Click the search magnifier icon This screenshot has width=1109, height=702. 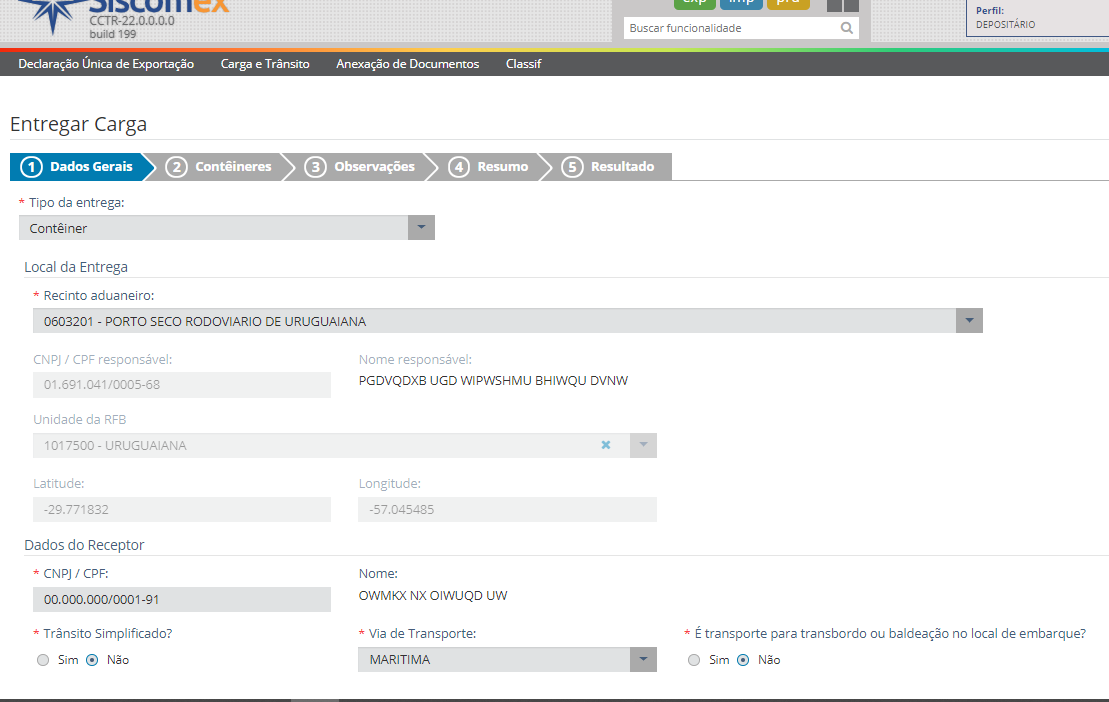847,28
